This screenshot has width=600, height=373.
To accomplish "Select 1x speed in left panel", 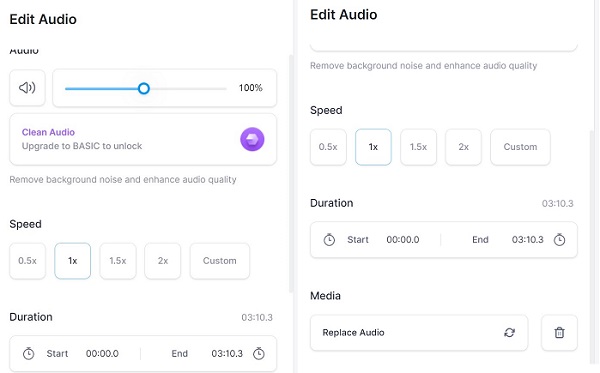I will (73, 261).
